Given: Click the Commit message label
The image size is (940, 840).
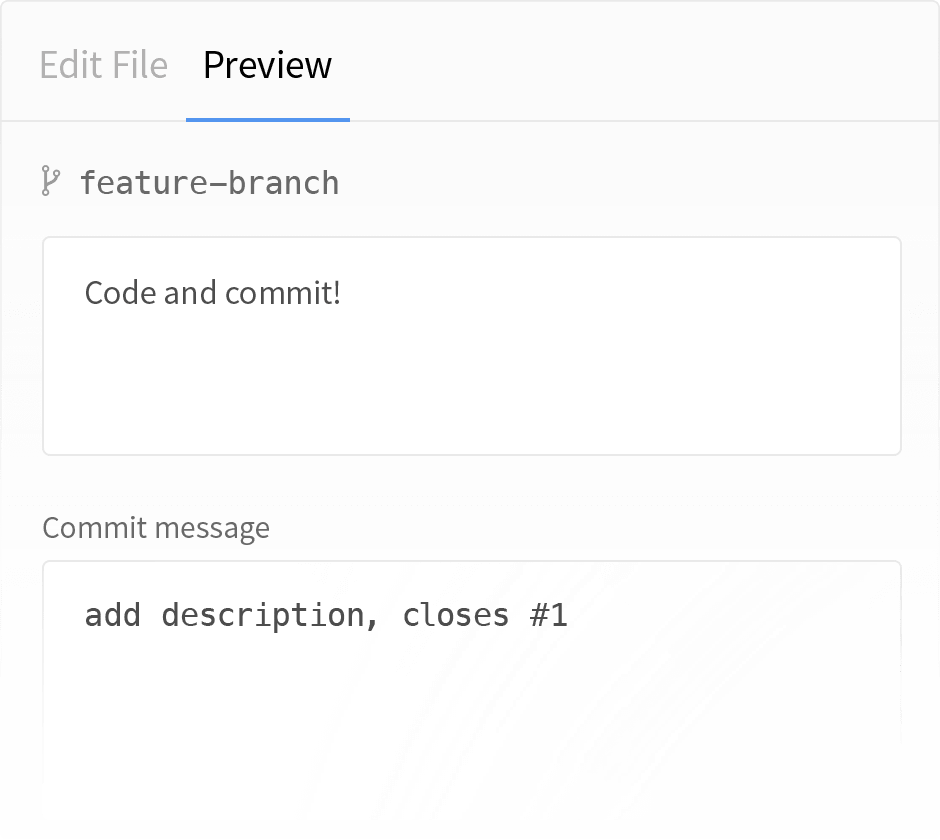Looking at the screenshot, I should (x=156, y=528).
